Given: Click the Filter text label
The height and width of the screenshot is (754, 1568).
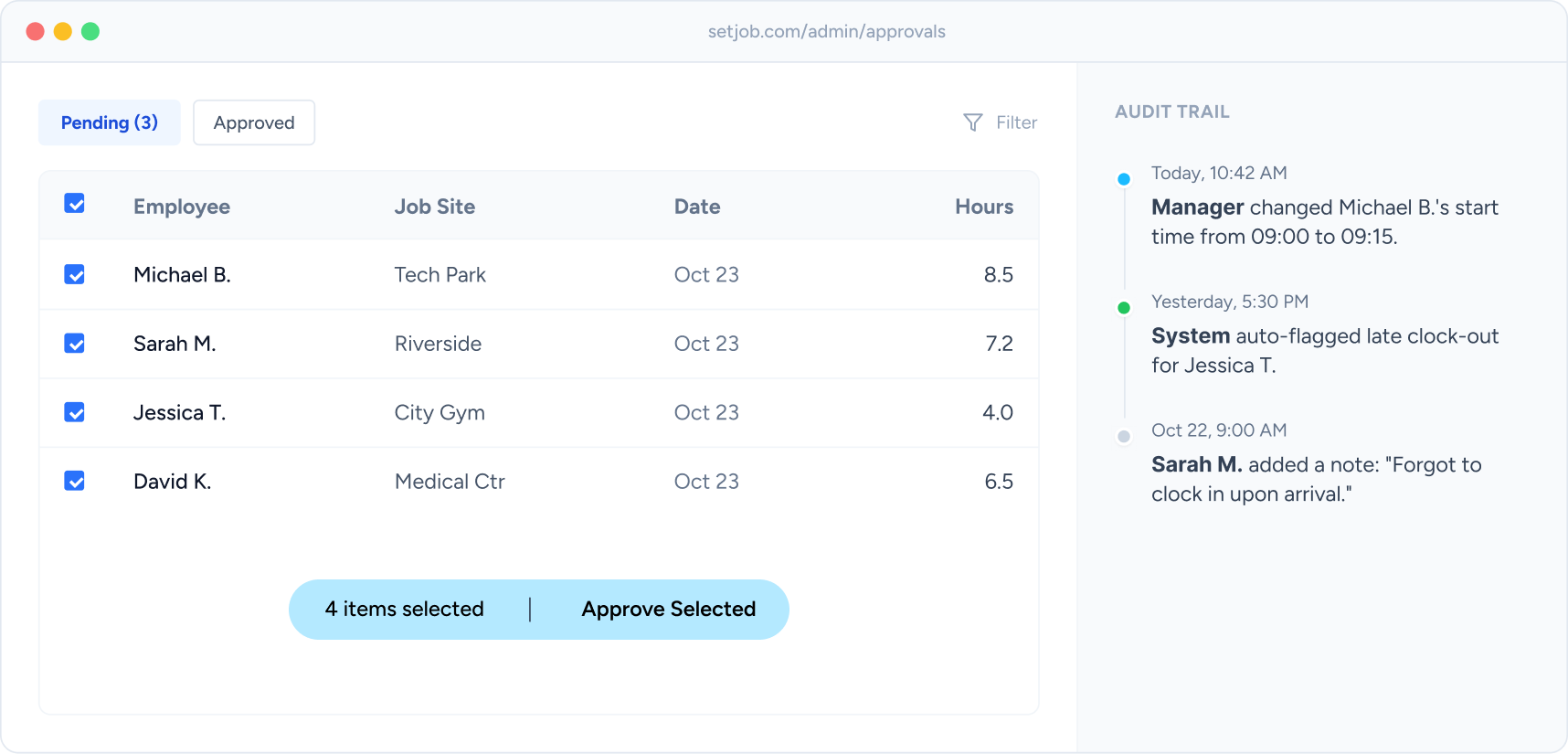Looking at the screenshot, I should tap(1016, 122).
